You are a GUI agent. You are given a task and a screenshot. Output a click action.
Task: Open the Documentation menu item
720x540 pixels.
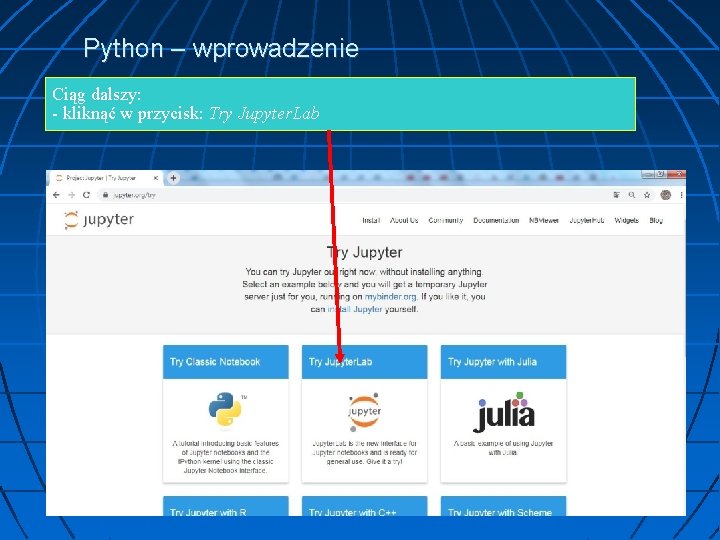pyautogui.click(x=496, y=220)
